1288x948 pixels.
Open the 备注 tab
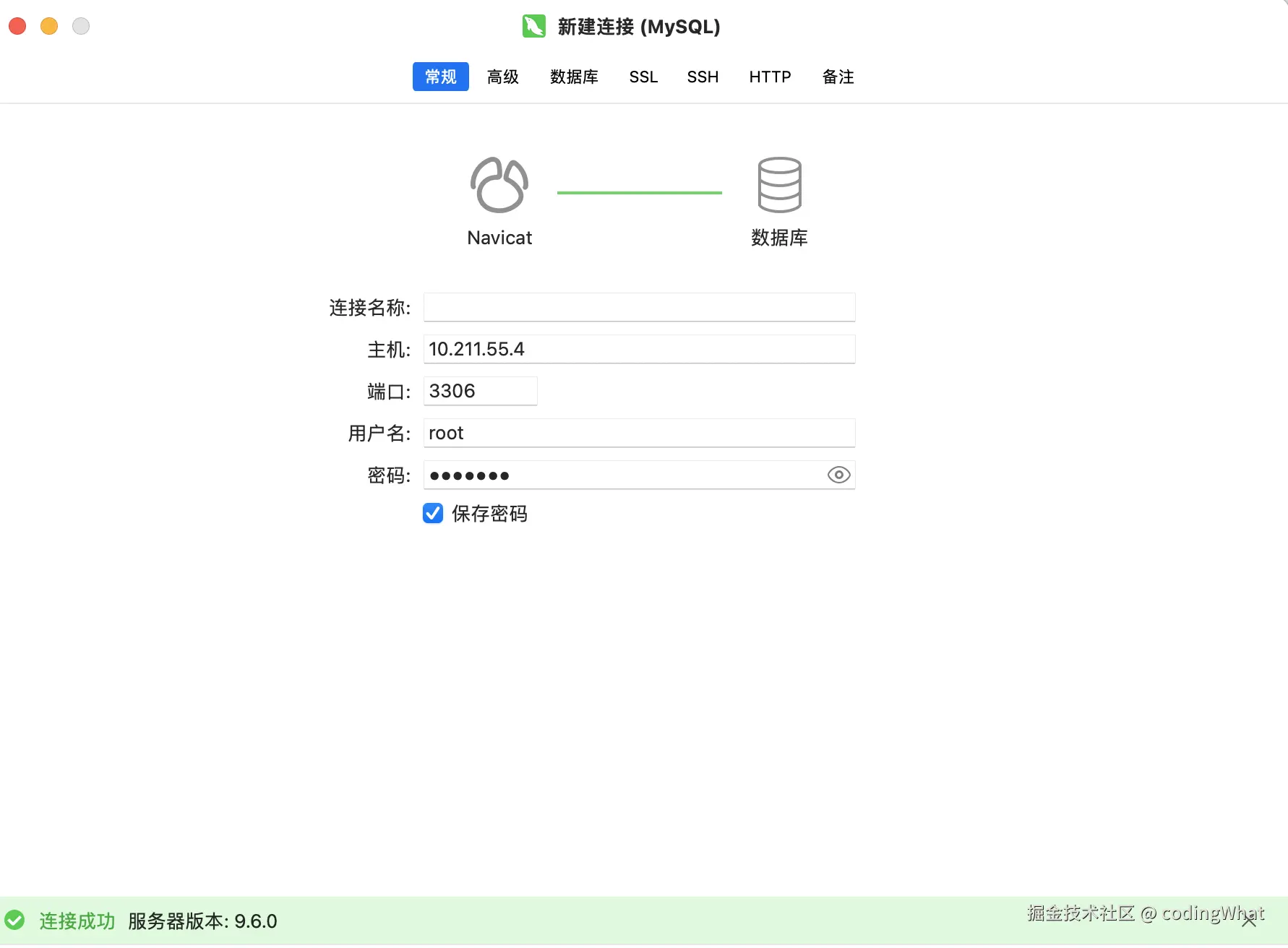point(838,77)
